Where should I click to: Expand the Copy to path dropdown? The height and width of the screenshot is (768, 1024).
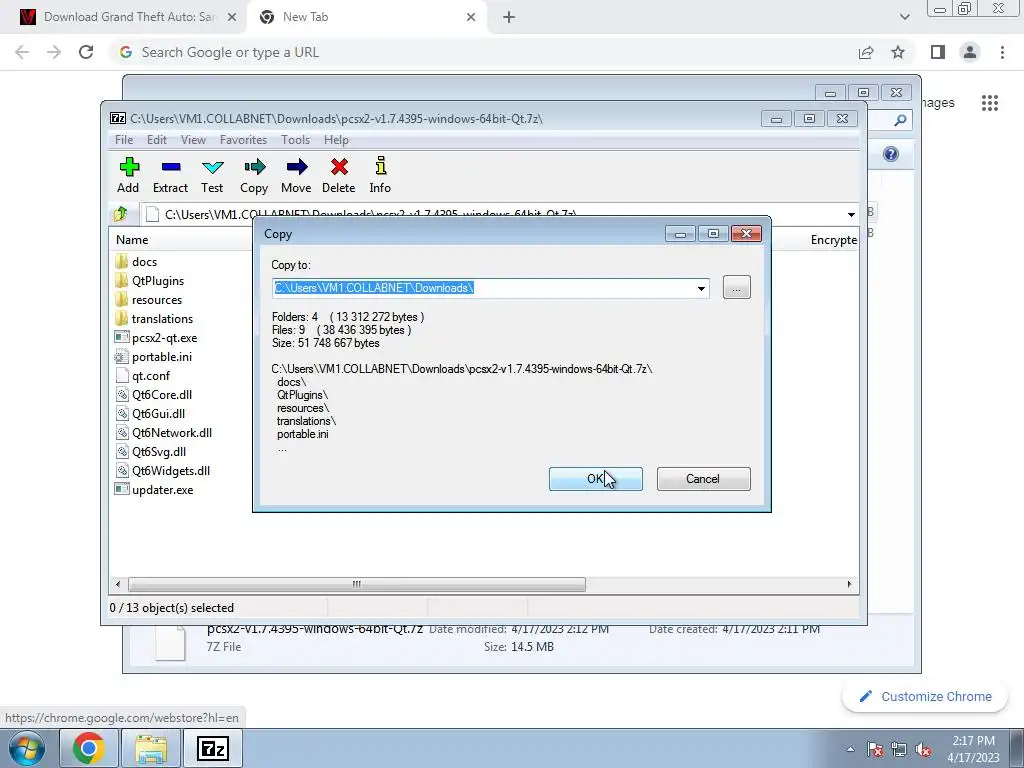(x=701, y=288)
